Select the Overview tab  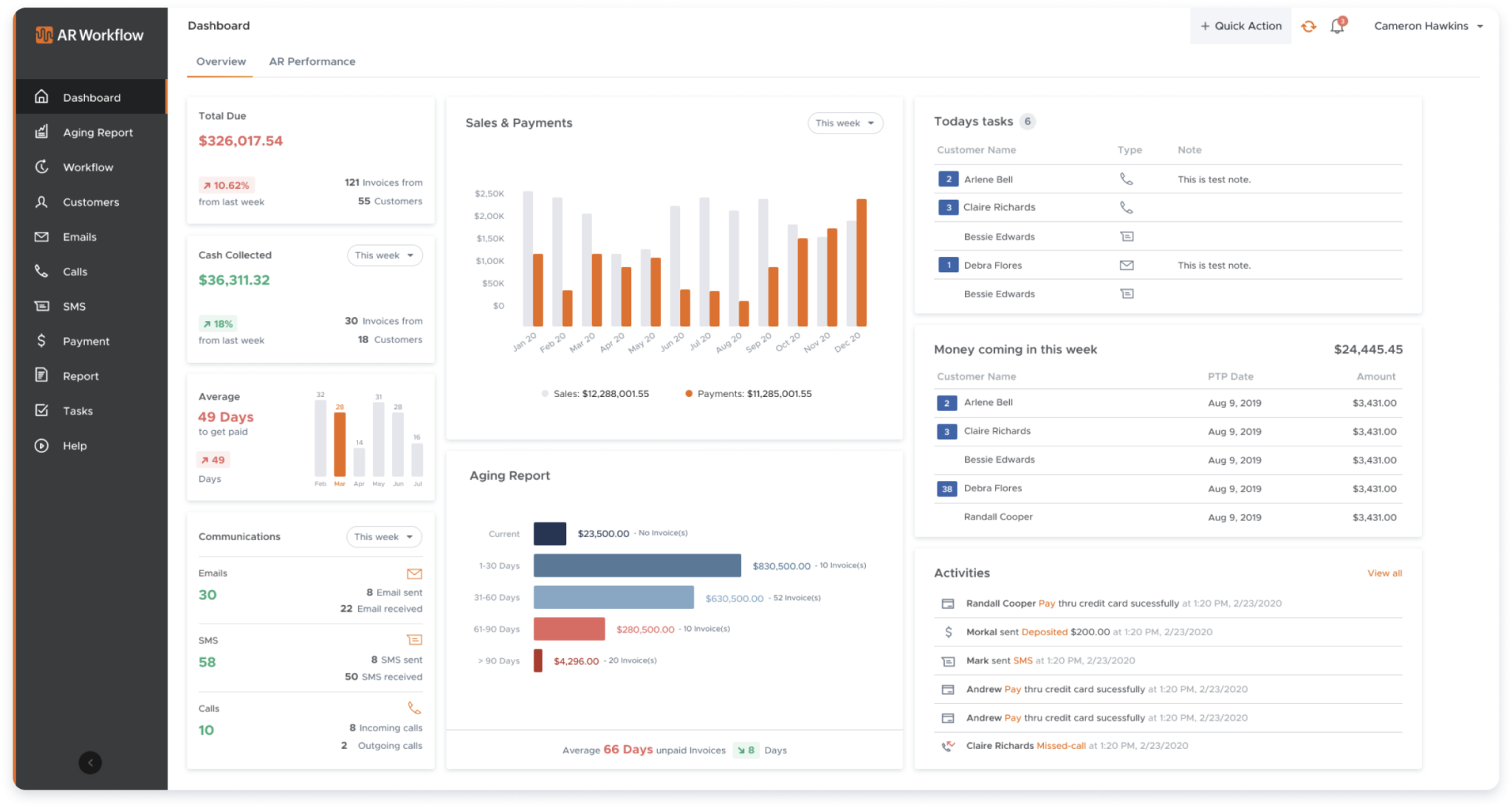(220, 61)
